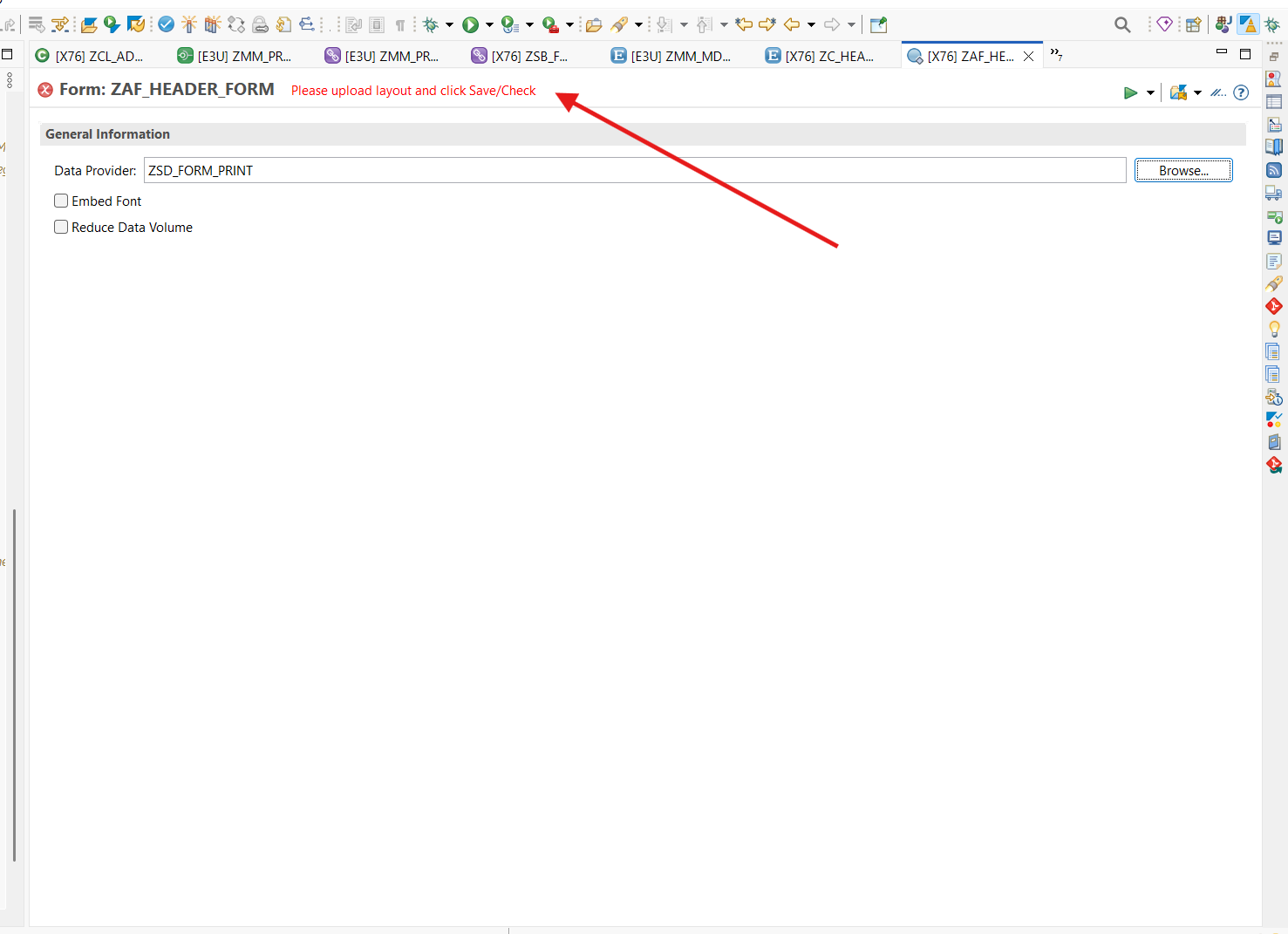
Task: Click the single-object Activate icon
Action: pos(189,24)
